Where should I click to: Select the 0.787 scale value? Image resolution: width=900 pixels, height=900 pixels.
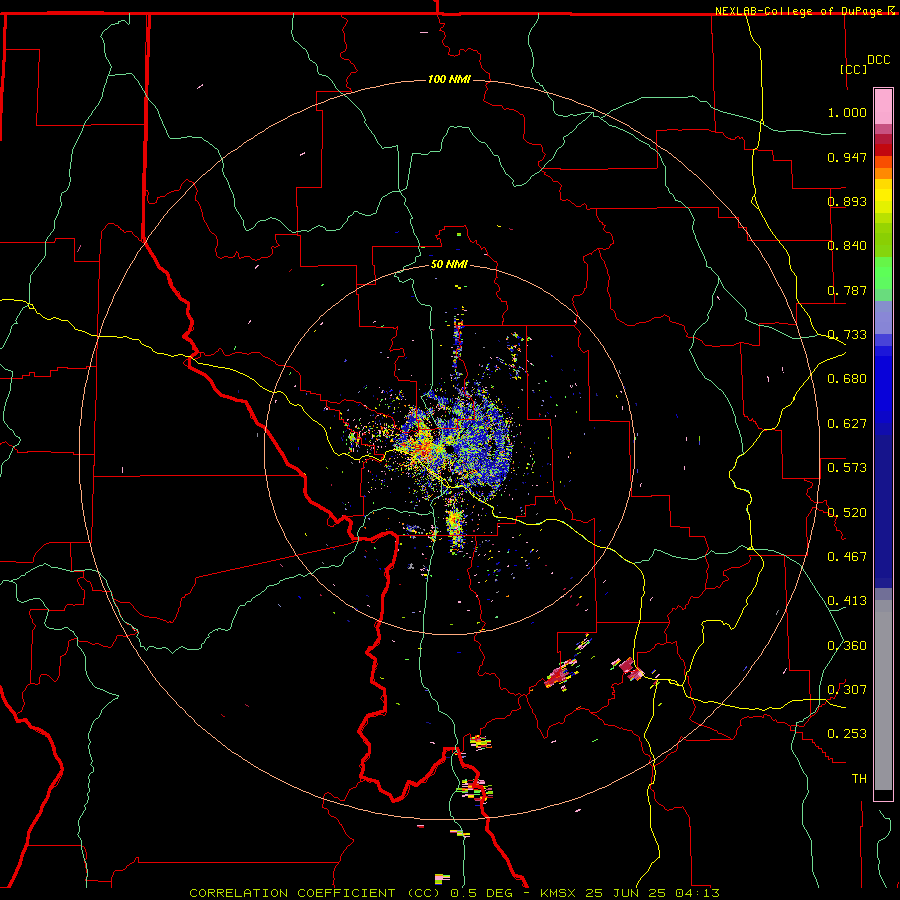coord(847,290)
